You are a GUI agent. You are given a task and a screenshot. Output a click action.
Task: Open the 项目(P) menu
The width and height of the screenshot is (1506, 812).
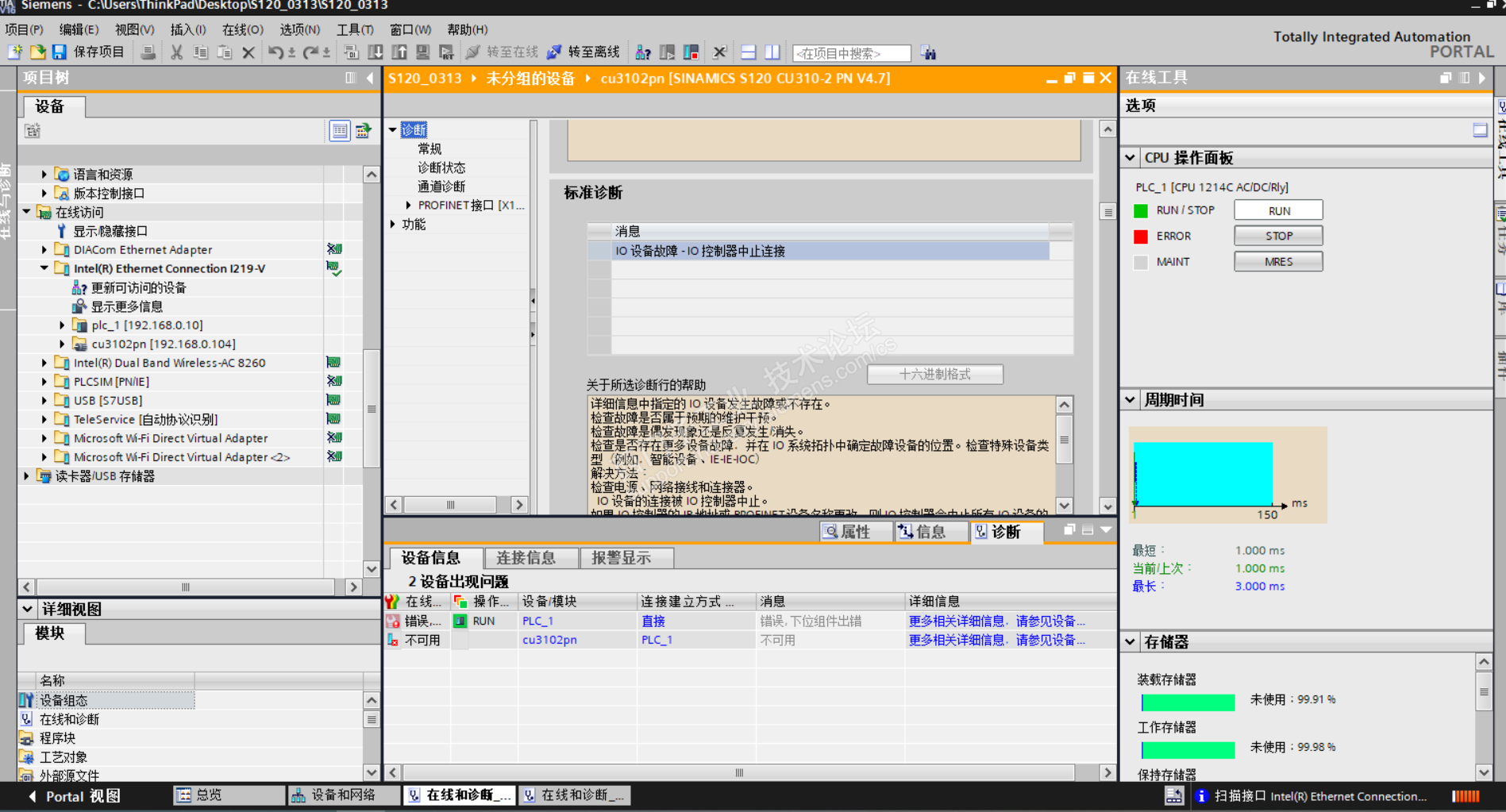(25, 29)
